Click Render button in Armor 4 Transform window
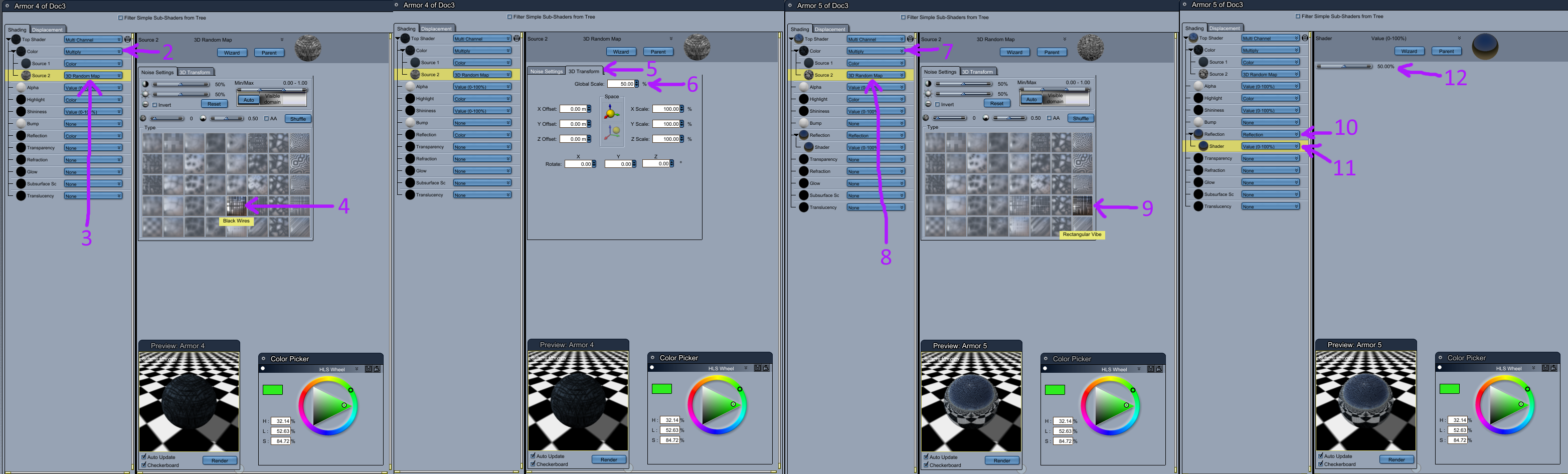This screenshot has width=1568, height=474. coord(609,459)
